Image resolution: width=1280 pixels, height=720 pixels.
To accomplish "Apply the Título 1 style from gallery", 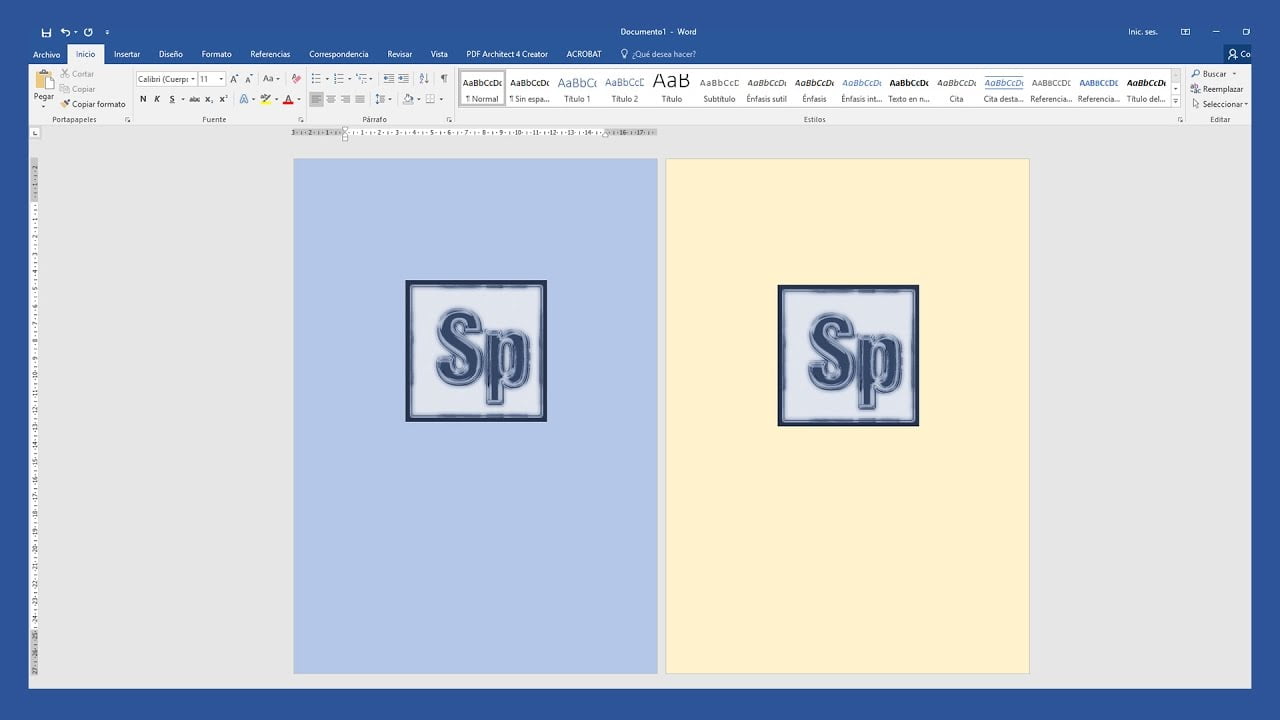I will (576, 88).
